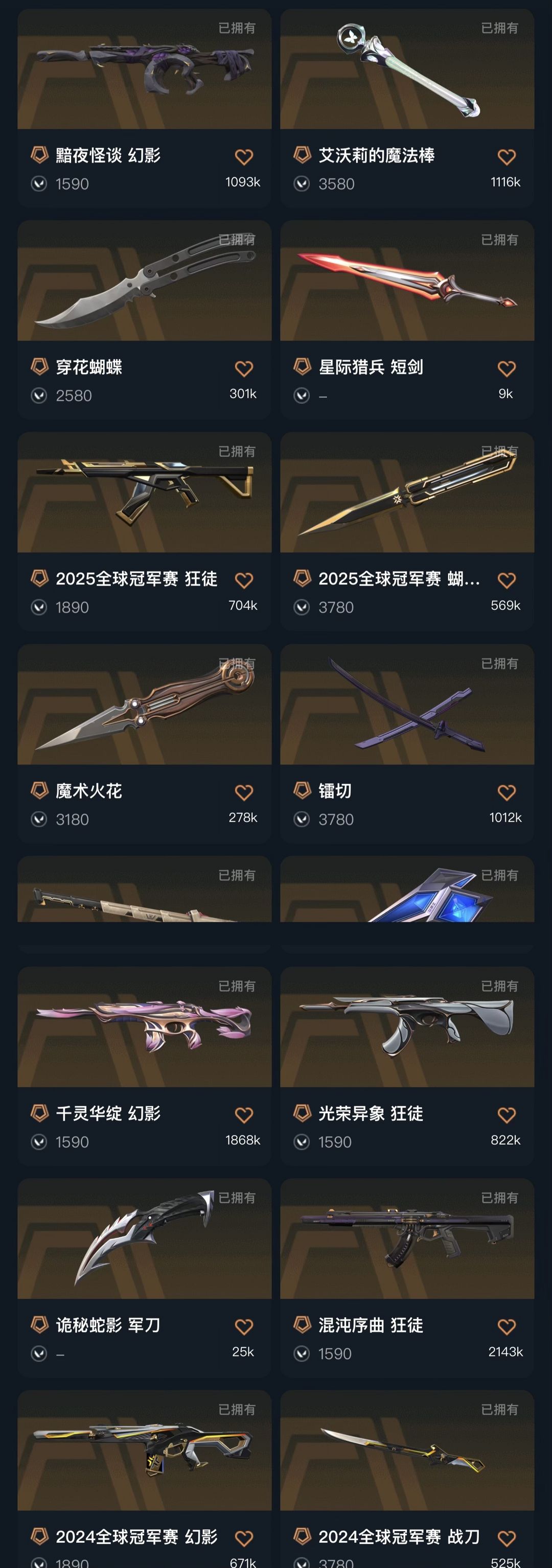
Task: Tap the VP price 3580 on 艾沃莉的魔法棒
Action: coord(336,184)
